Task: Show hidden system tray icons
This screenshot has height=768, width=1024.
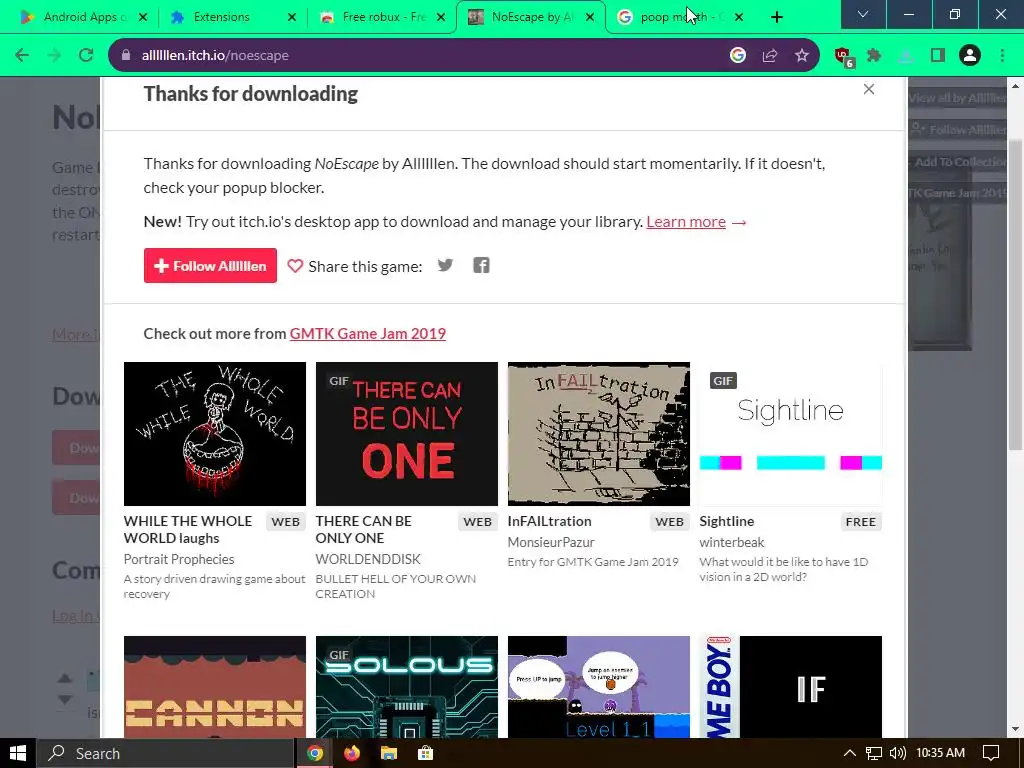Action: [850, 753]
